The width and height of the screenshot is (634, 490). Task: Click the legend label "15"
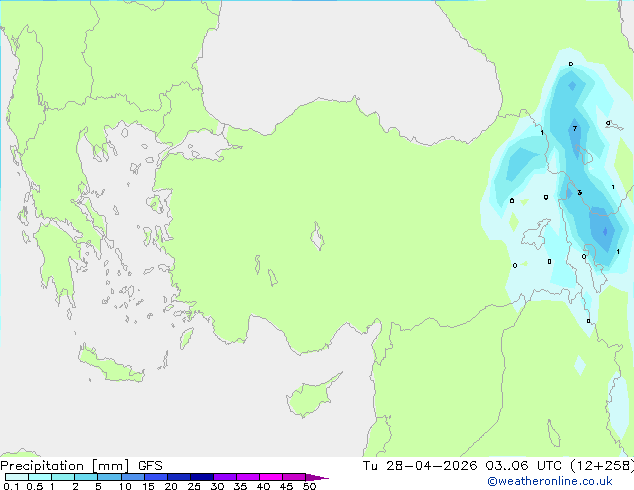148,486
